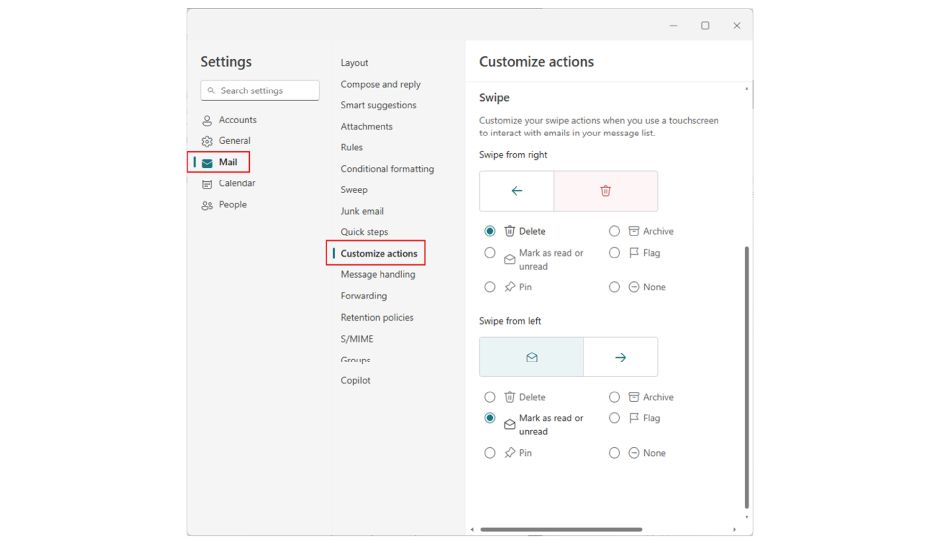Open Junk email settings
Viewport: 940px width, 545px height.
[x=362, y=211]
